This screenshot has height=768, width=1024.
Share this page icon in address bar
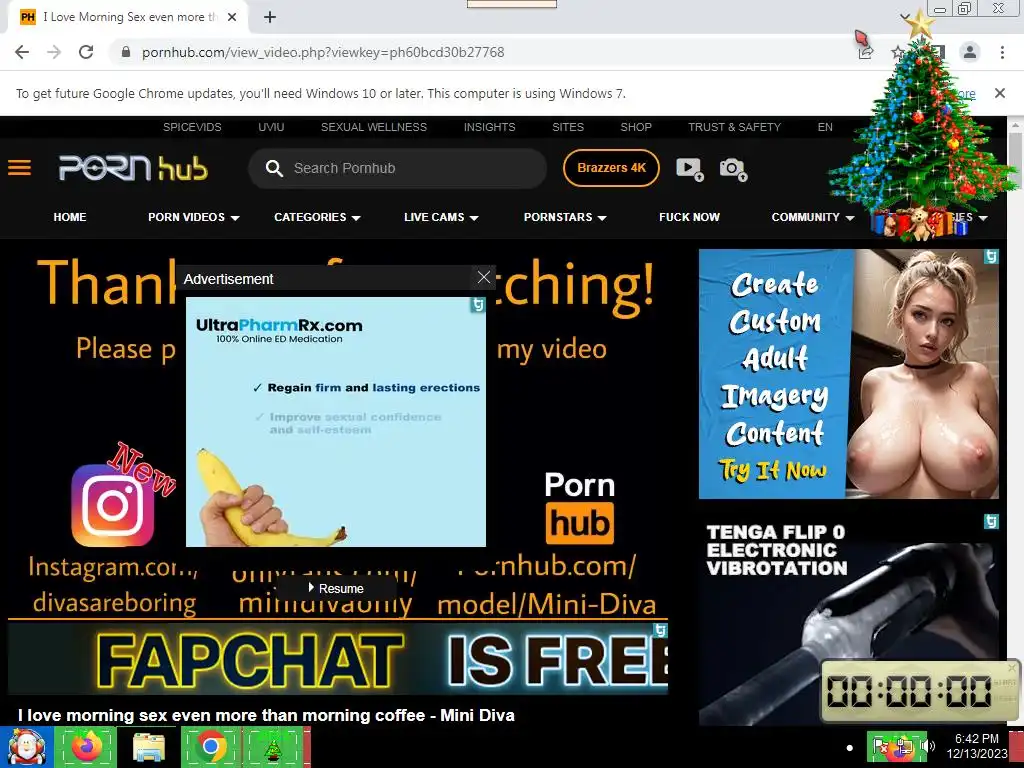(x=866, y=52)
